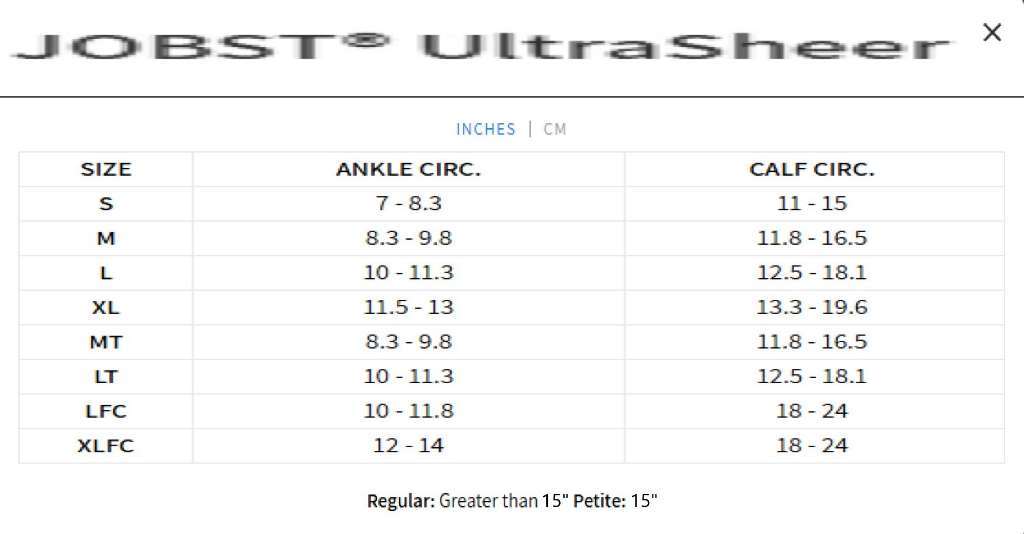This screenshot has height=534, width=1024.
Task: Switch units to CM
Action: click(x=555, y=129)
